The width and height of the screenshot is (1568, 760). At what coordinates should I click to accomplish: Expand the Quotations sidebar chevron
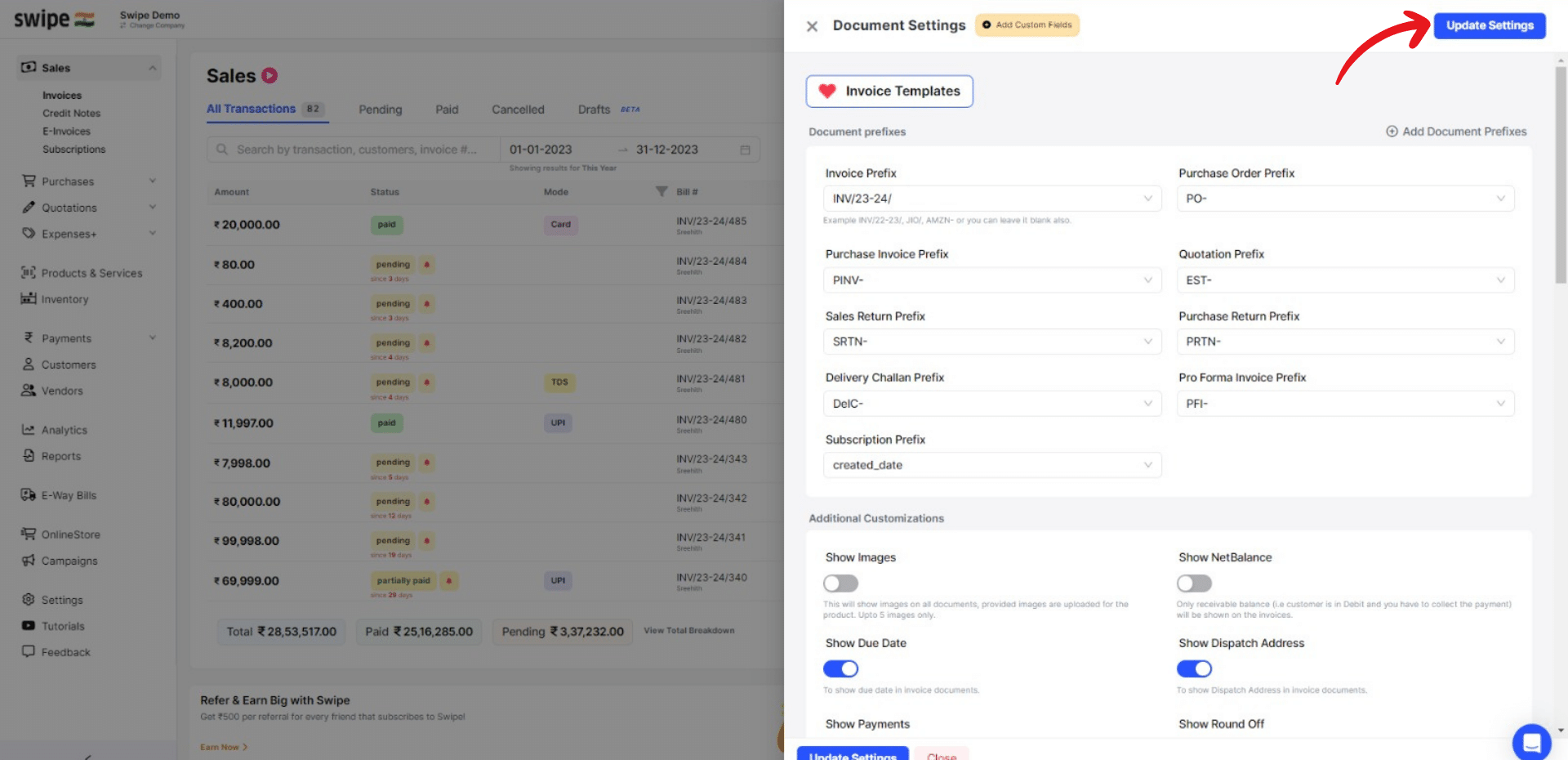coord(153,207)
